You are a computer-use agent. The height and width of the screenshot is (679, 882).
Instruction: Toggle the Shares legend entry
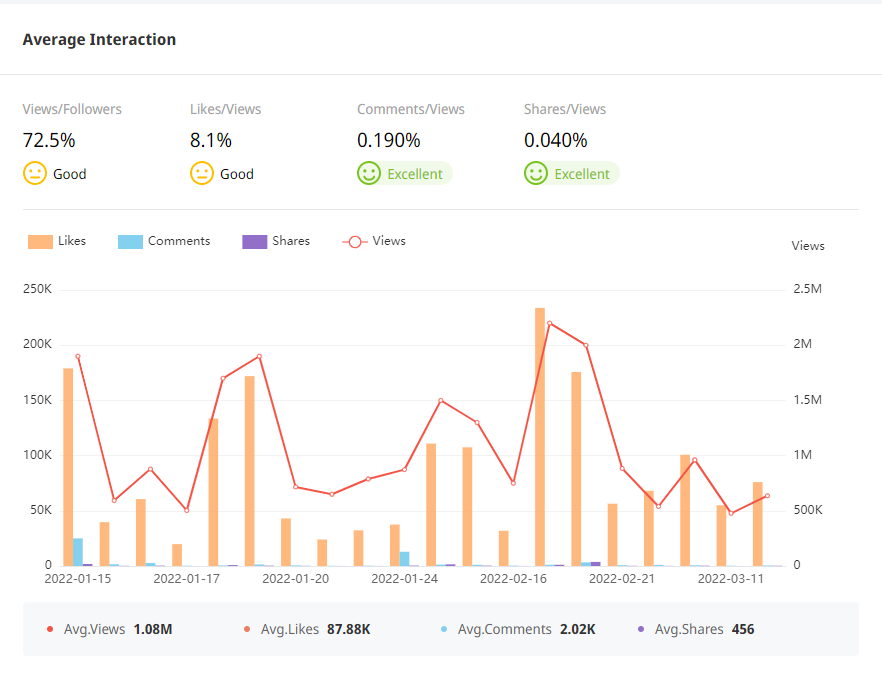coord(276,241)
